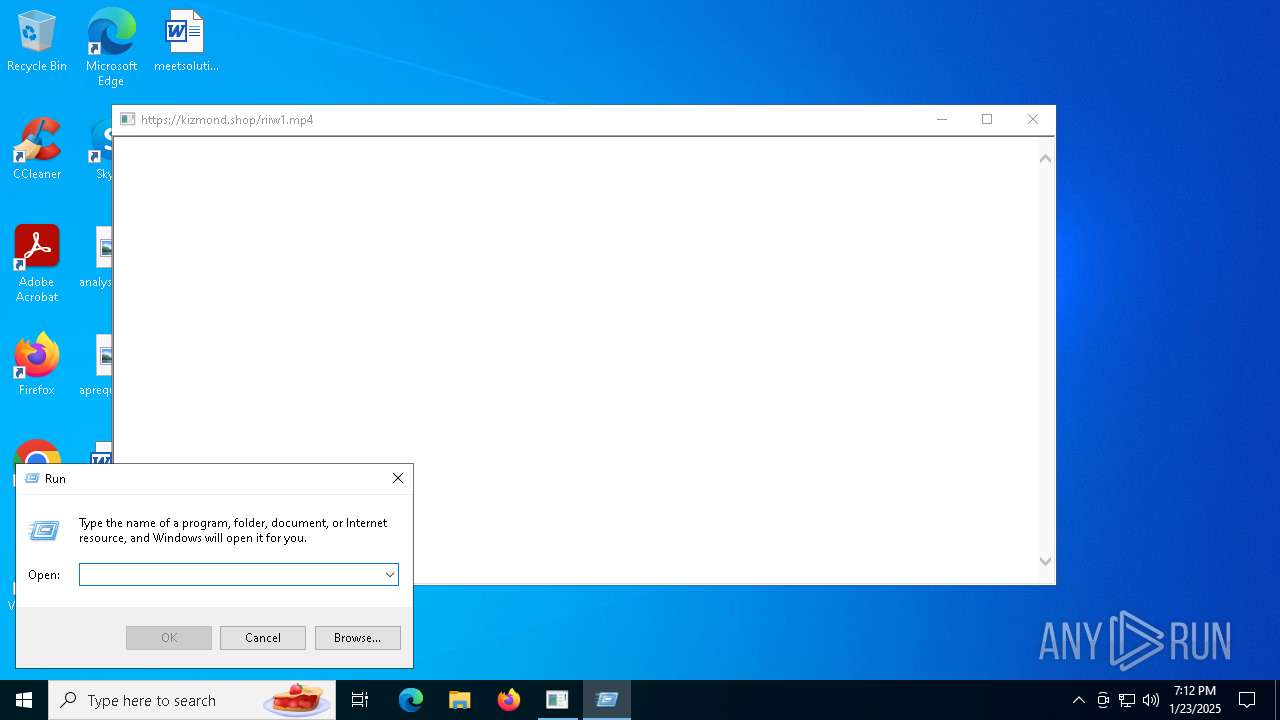Open the Windows Start menu

point(24,700)
